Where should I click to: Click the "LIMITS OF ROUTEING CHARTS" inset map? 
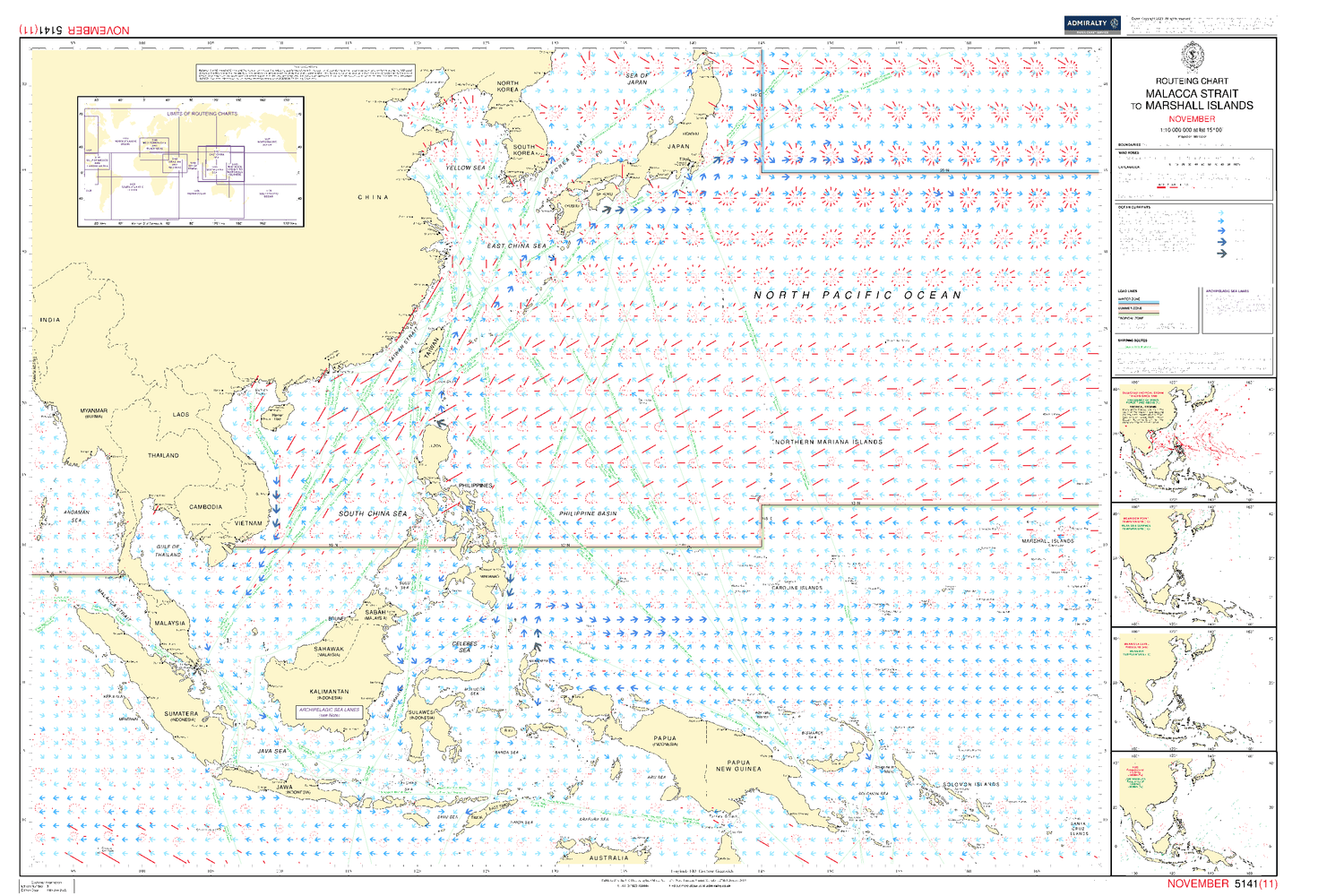[x=191, y=161]
